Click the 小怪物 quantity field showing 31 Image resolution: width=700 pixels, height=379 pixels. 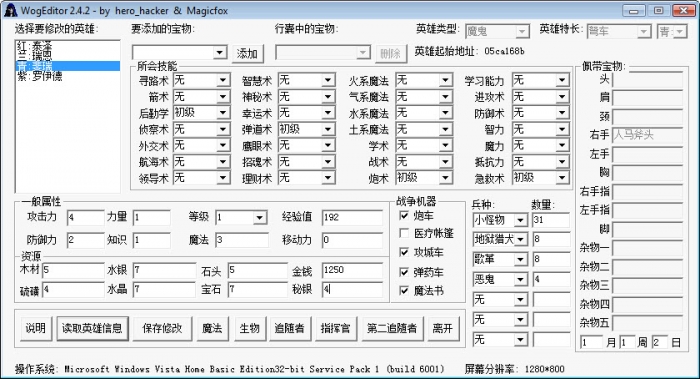click(x=551, y=220)
